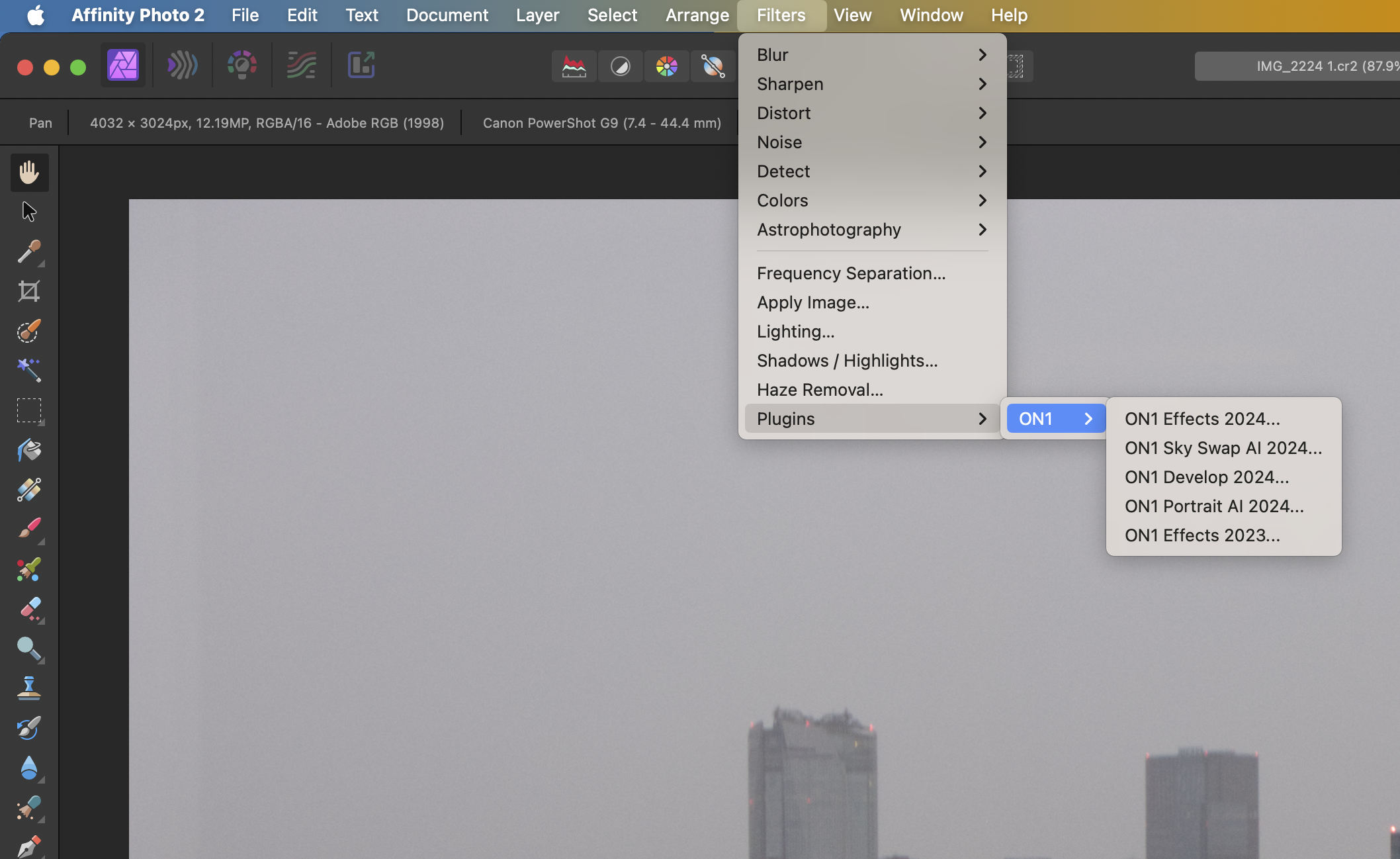The width and height of the screenshot is (1400, 859).
Task: Open the Window menu
Action: [x=931, y=15]
